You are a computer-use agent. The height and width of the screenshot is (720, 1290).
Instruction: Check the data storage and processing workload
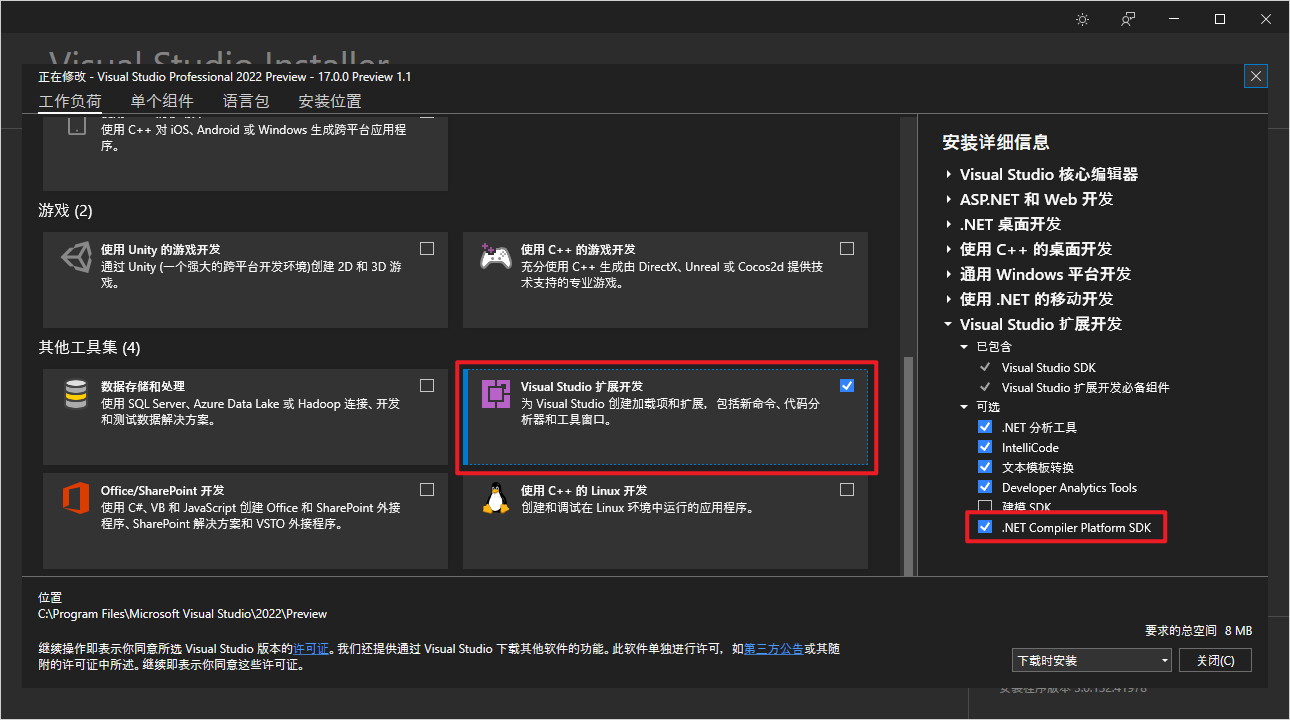click(x=427, y=385)
